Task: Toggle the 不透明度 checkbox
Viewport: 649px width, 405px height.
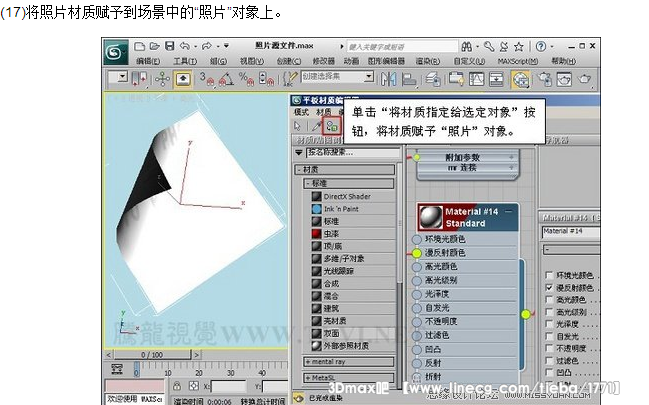Action: 549,348
